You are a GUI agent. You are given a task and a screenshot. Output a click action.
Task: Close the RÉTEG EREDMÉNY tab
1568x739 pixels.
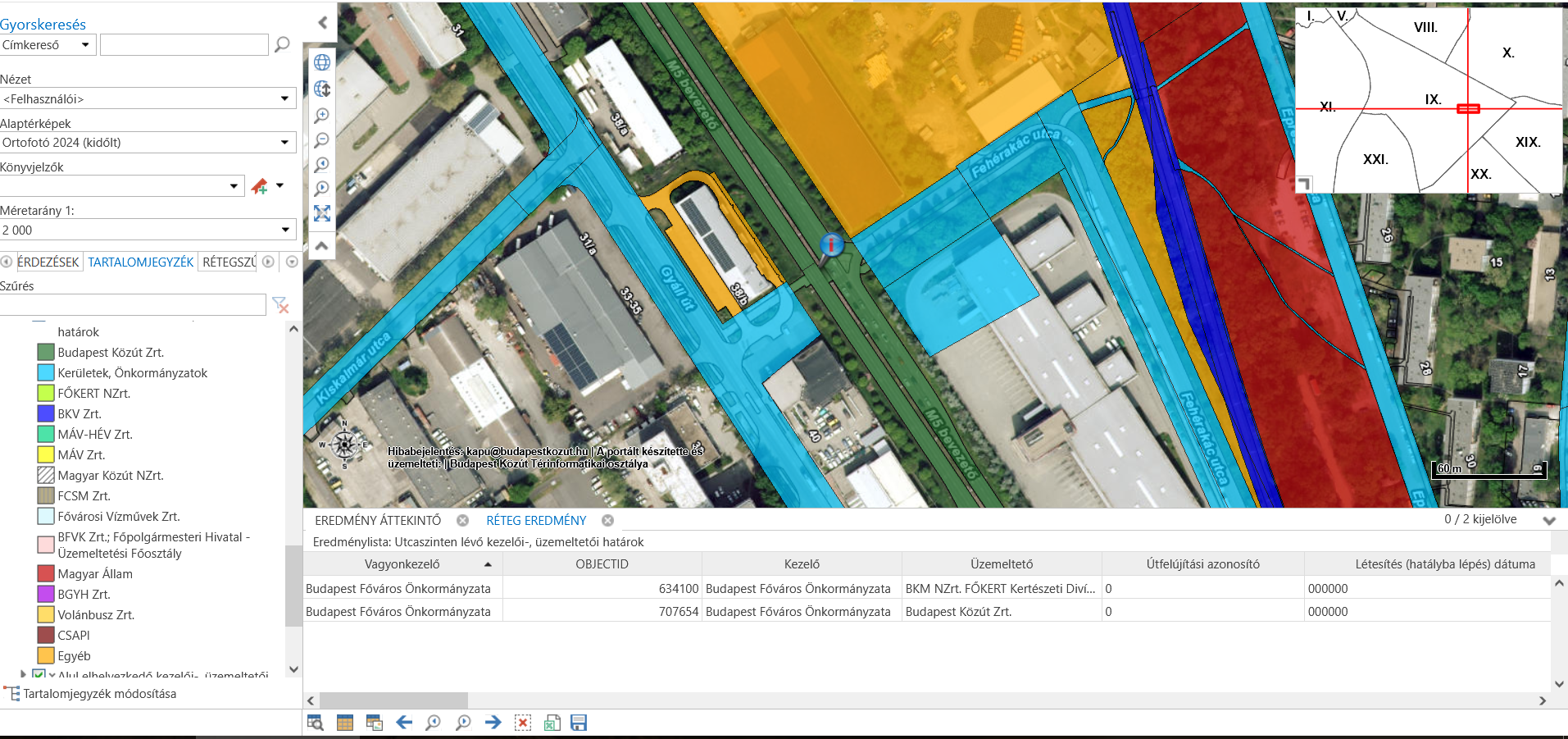pos(607,521)
